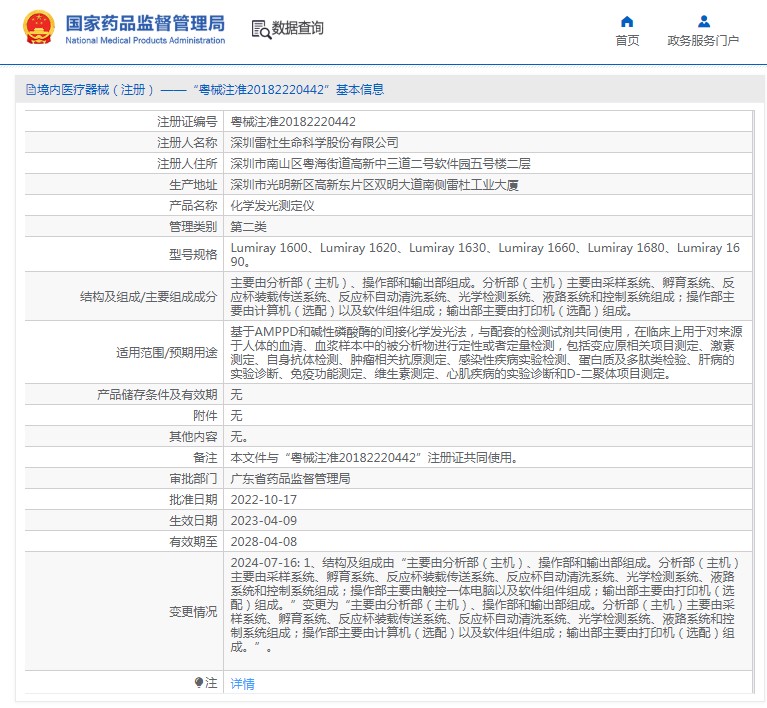
Task: Select the 注册人住所 address value
Action: point(380,164)
